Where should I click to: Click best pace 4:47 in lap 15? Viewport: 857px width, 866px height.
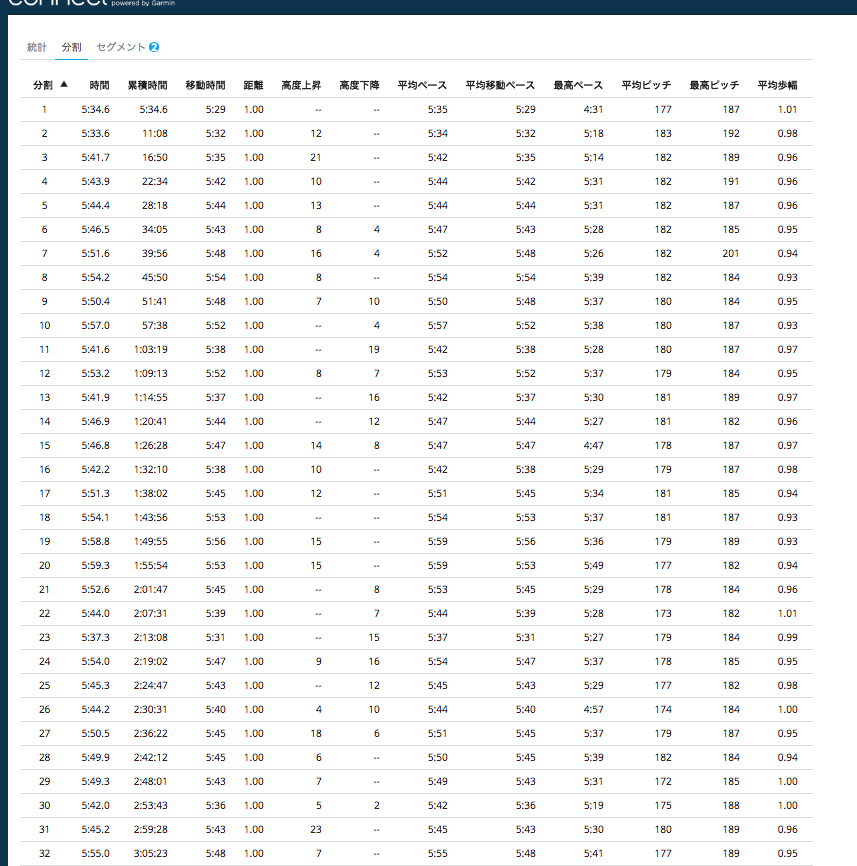pos(594,446)
